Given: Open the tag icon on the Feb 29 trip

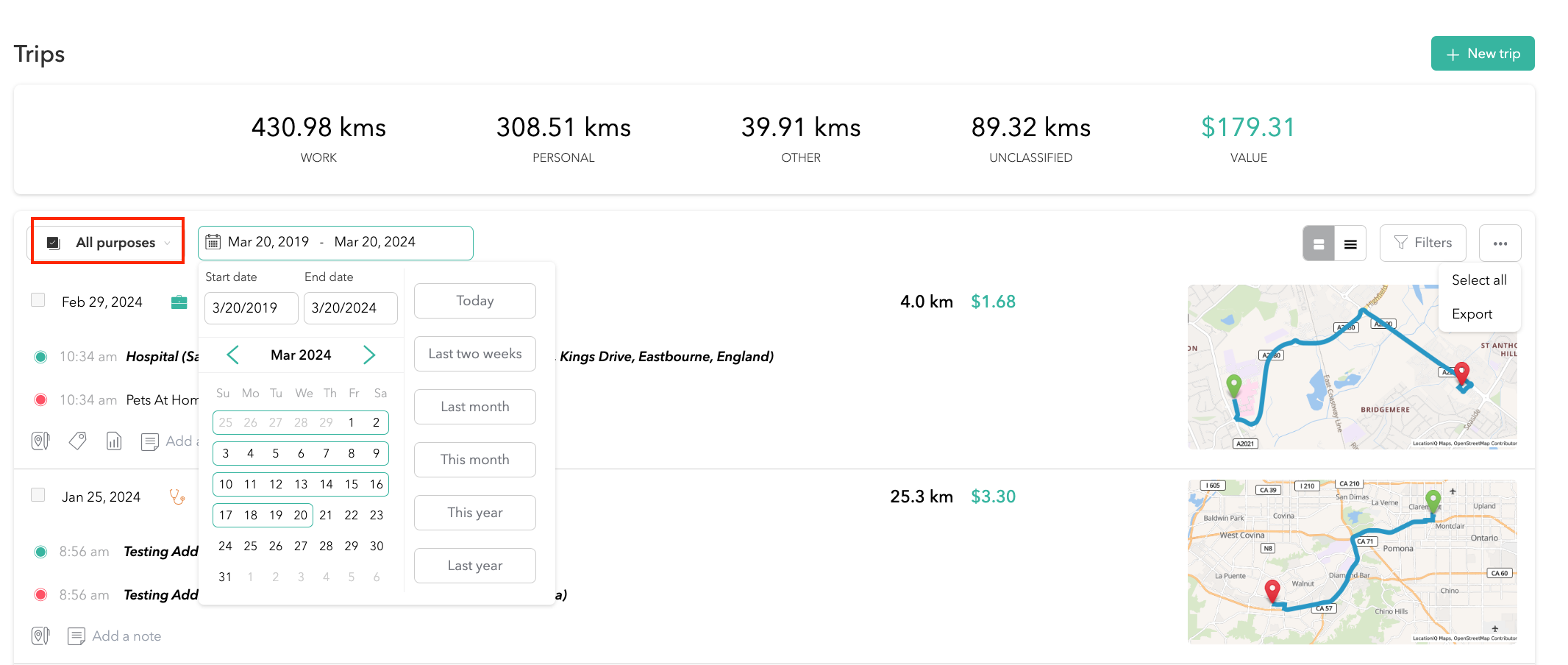Looking at the screenshot, I should tap(77, 440).
